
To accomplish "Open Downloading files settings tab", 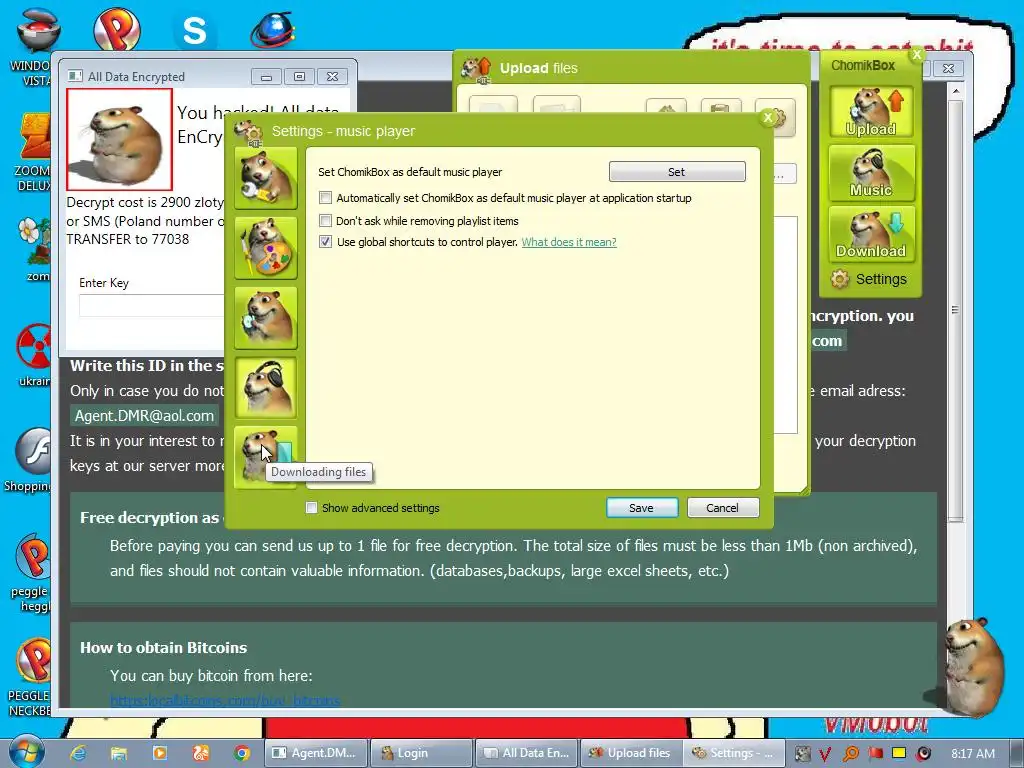I will click(266, 456).
